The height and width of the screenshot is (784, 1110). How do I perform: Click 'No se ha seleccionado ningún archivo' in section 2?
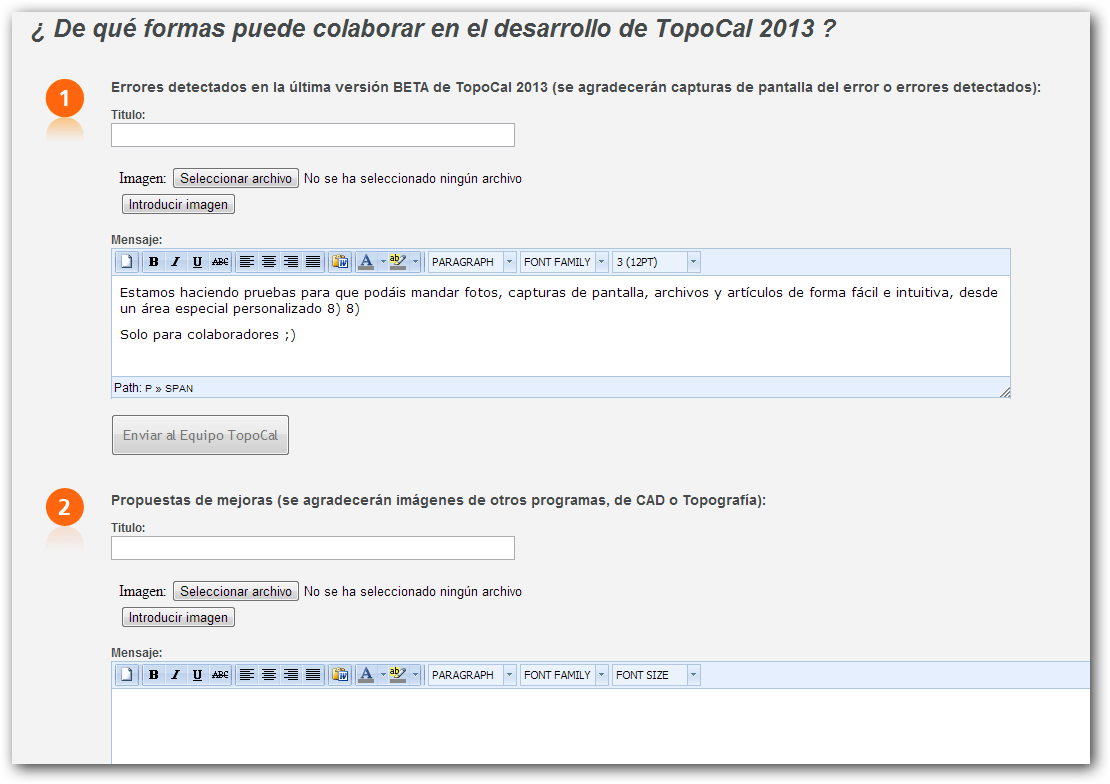point(413,591)
